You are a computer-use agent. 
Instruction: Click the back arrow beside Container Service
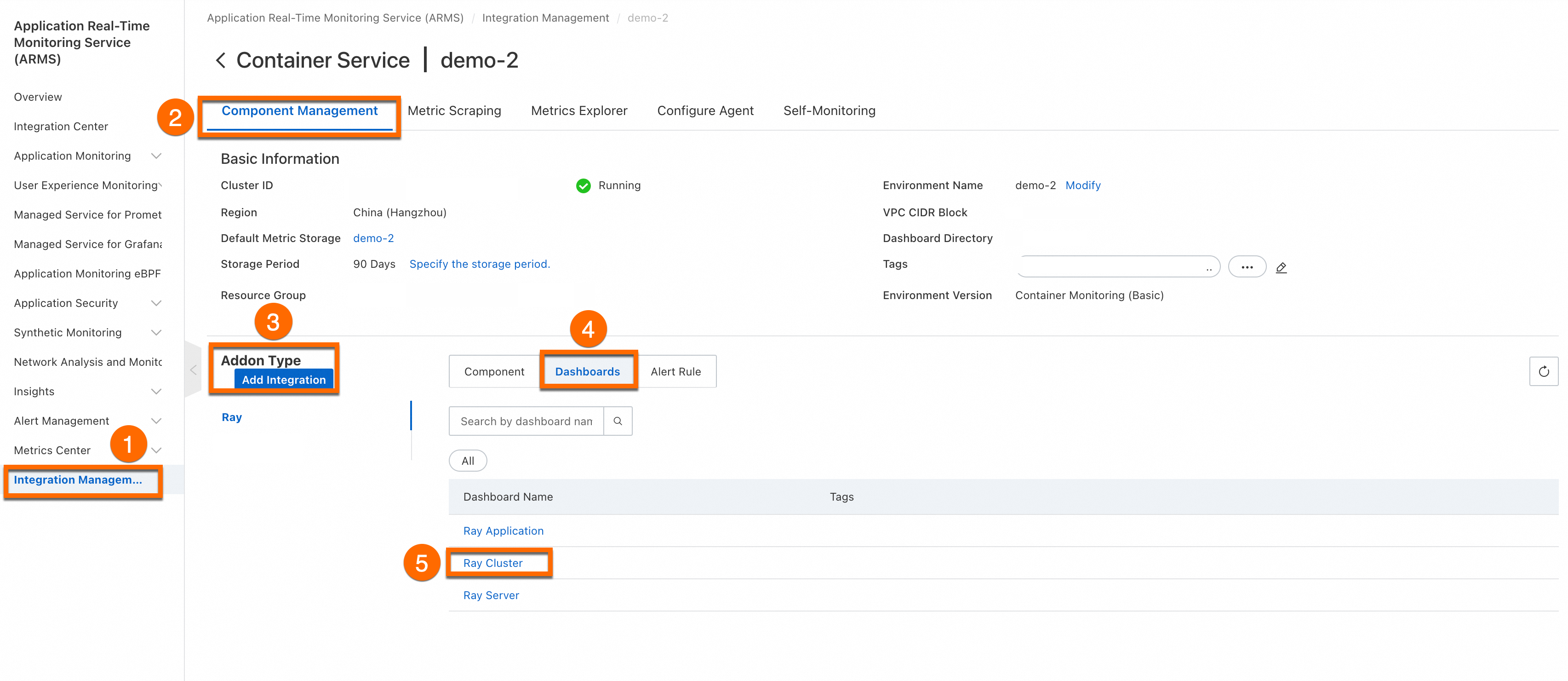[x=220, y=60]
